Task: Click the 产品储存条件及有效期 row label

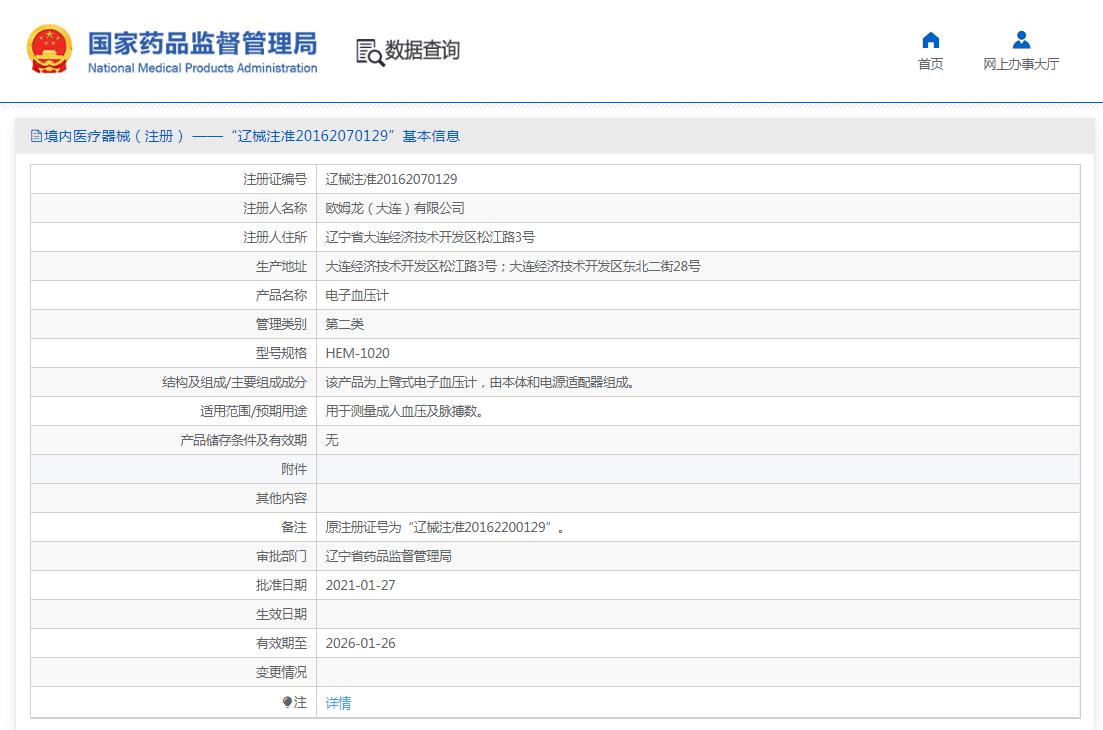Action: coord(243,440)
